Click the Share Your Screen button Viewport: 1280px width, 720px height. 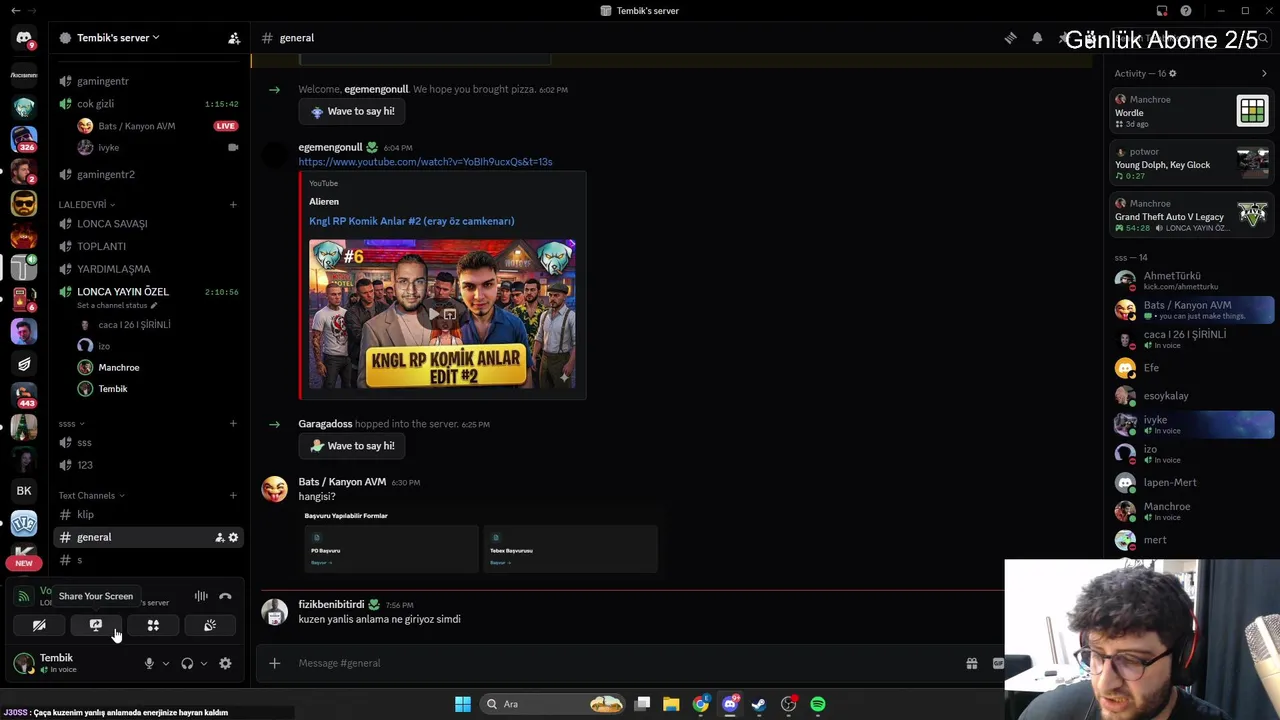96,626
